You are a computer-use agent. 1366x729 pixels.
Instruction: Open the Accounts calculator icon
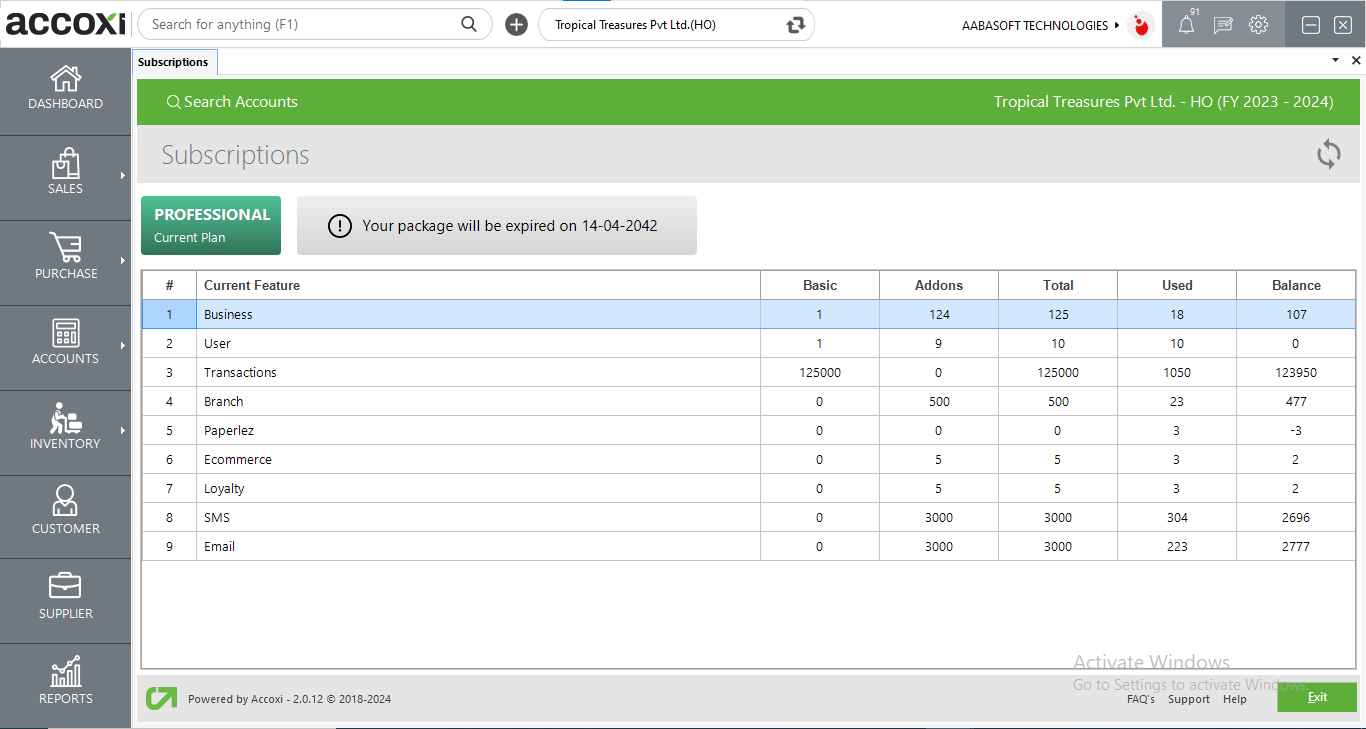(66, 333)
